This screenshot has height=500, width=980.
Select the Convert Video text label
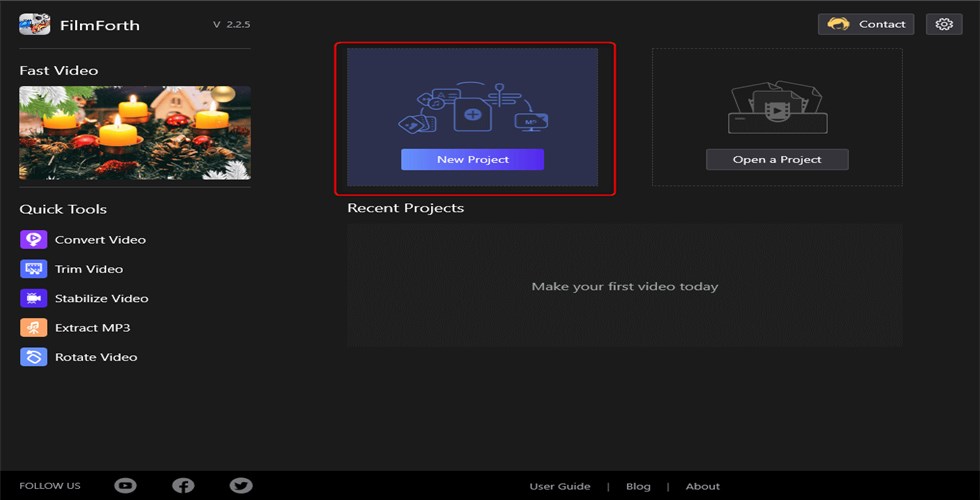coord(101,240)
